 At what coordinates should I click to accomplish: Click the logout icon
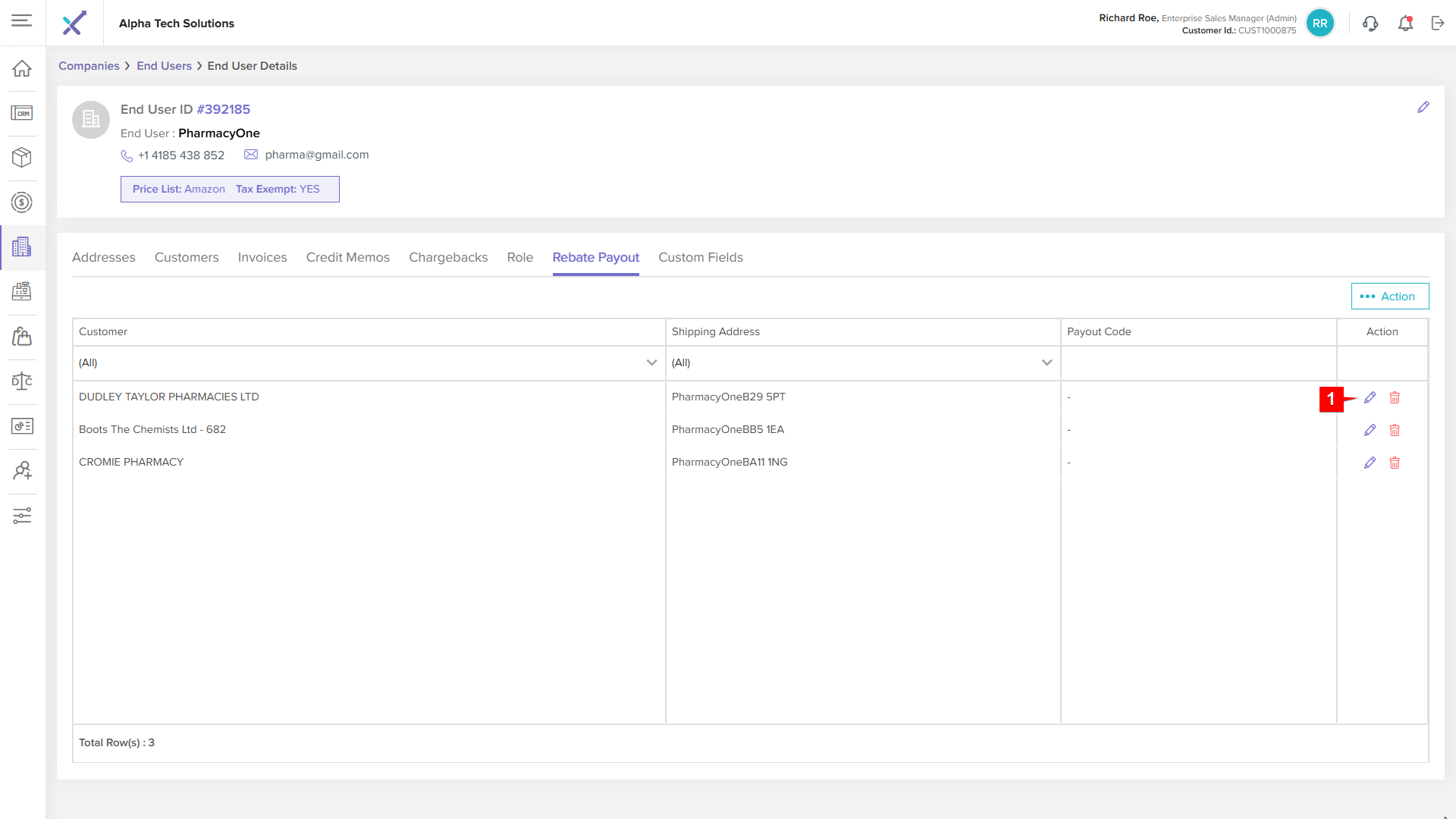[x=1438, y=24]
